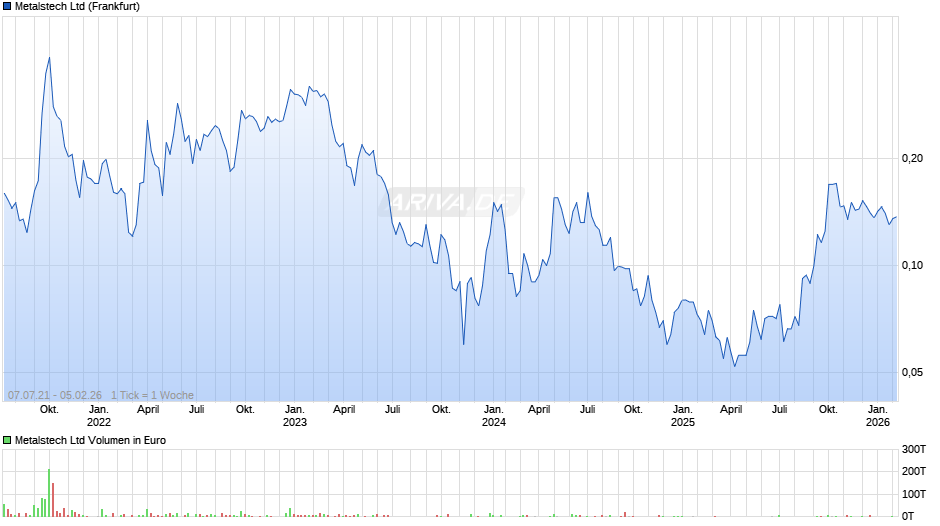Viewport: 940px width, 526px height.
Task: Click the highest peak of the price line
Action: (x=49, y=58)
